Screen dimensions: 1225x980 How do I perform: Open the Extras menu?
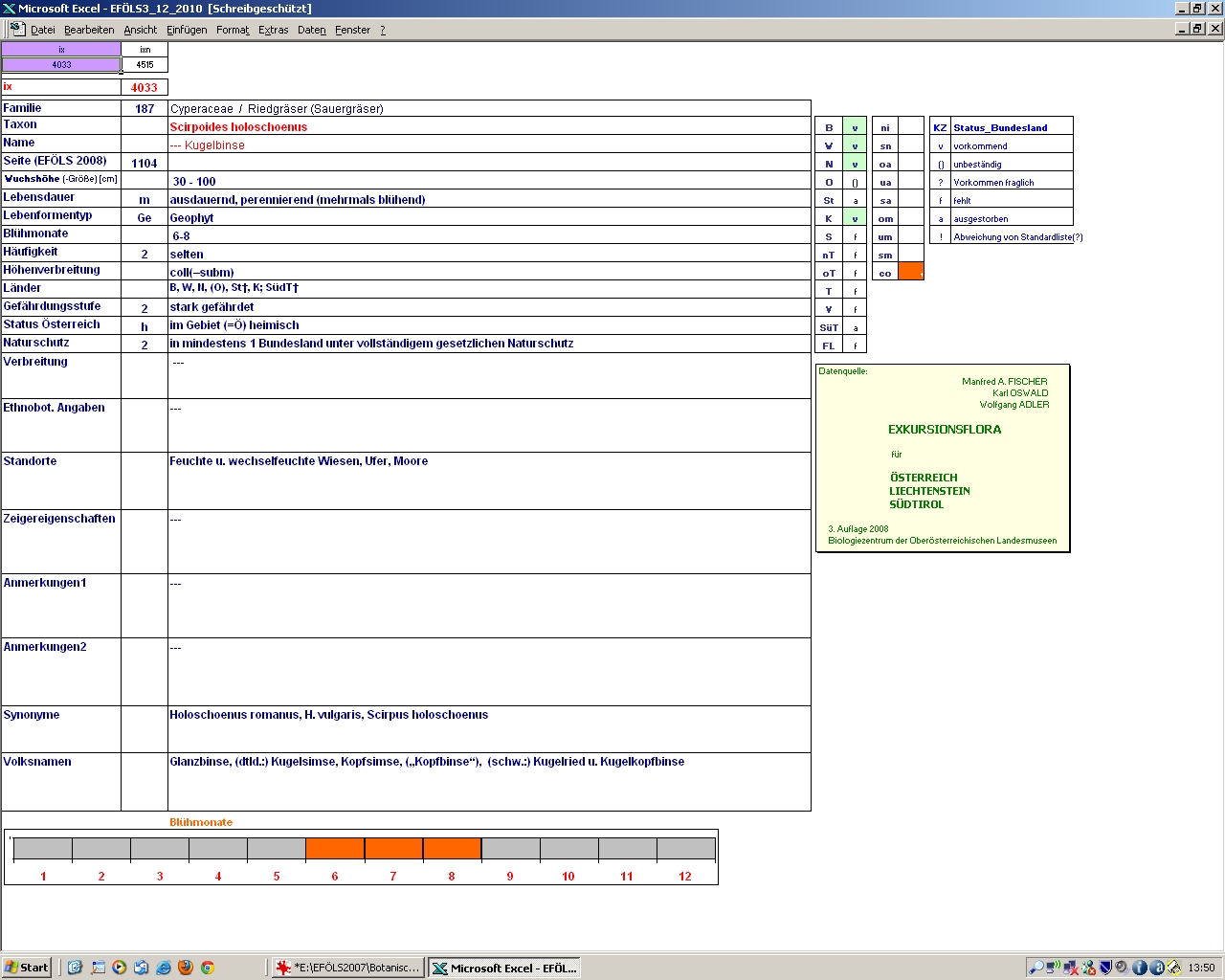pyautogui.click(x=274, y=30)
